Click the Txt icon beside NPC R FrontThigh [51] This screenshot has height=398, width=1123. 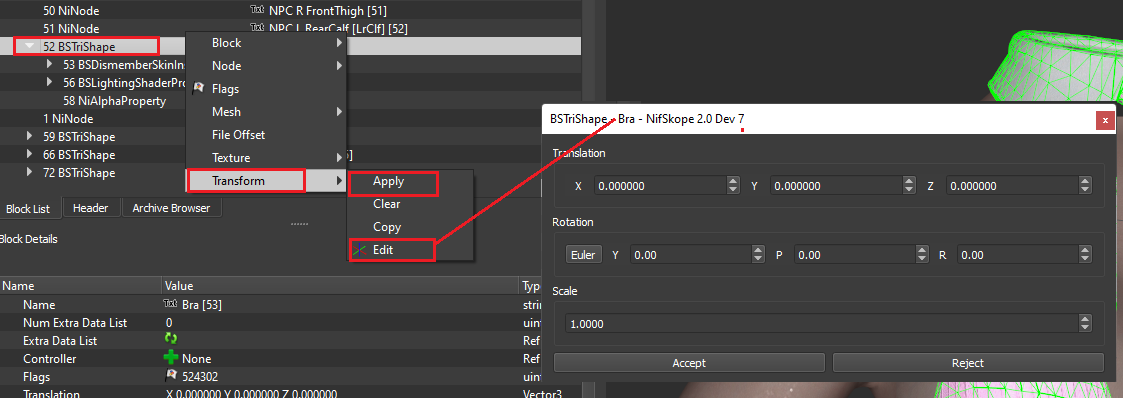257,10
